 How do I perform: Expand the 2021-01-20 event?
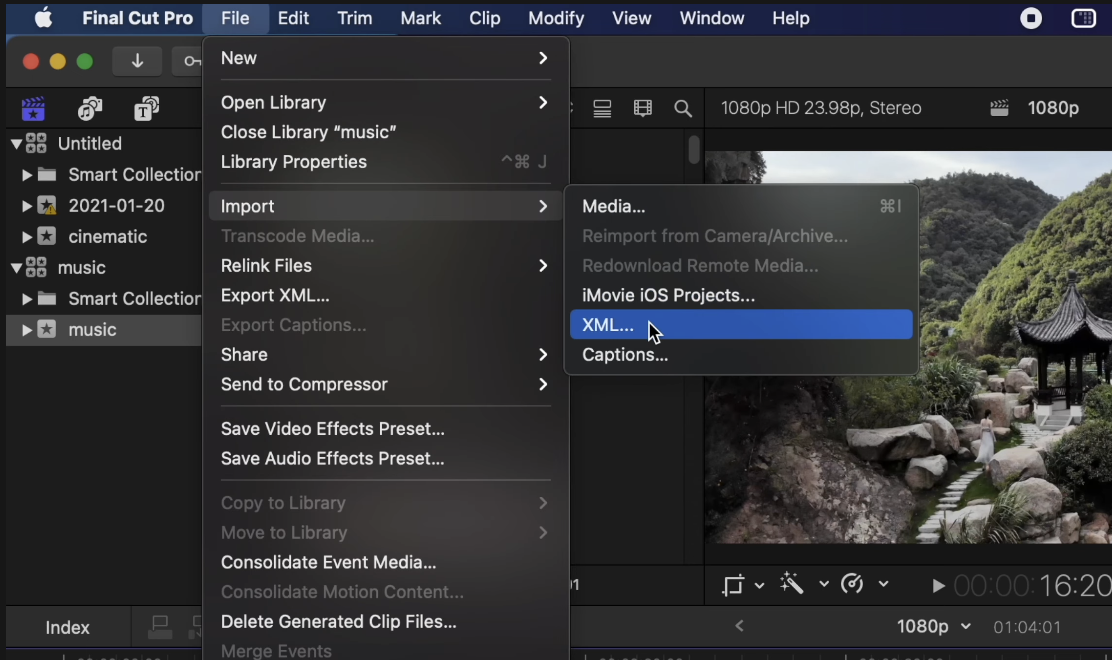27,206
